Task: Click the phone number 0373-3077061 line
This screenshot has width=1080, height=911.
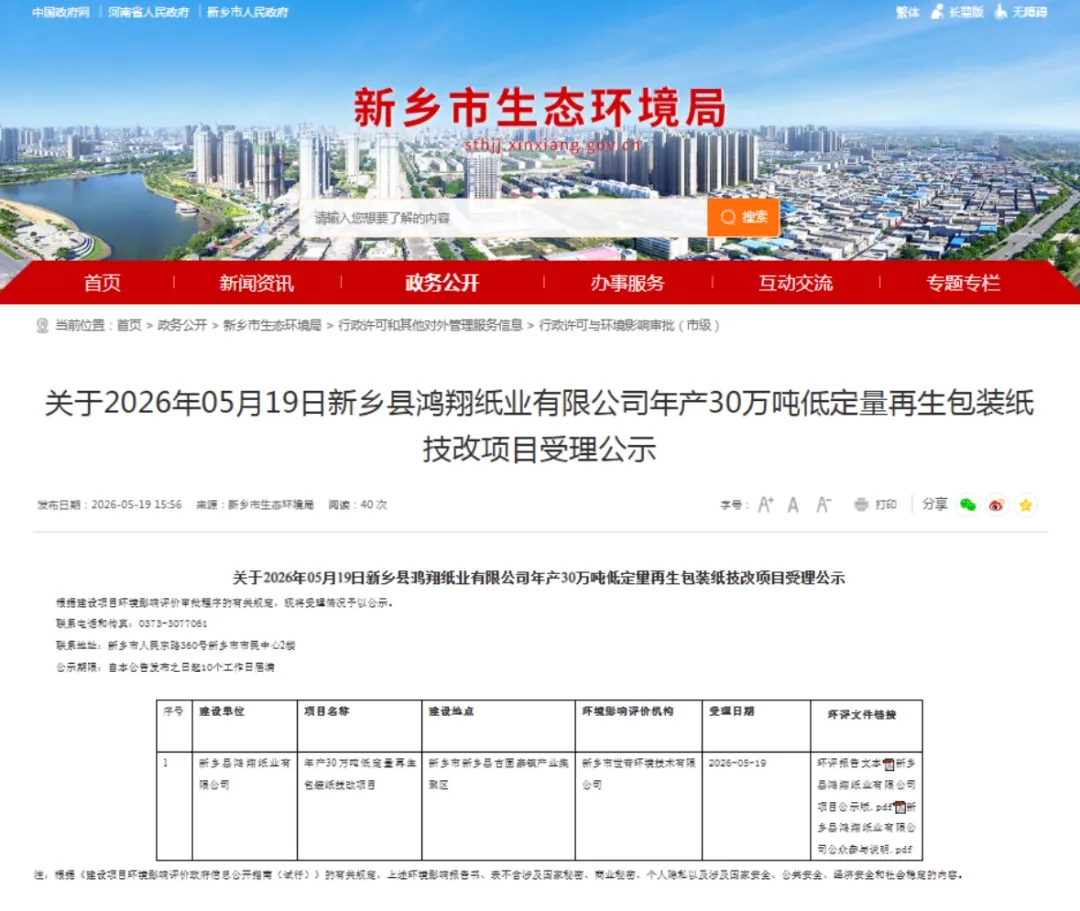Action: [132, 624]
